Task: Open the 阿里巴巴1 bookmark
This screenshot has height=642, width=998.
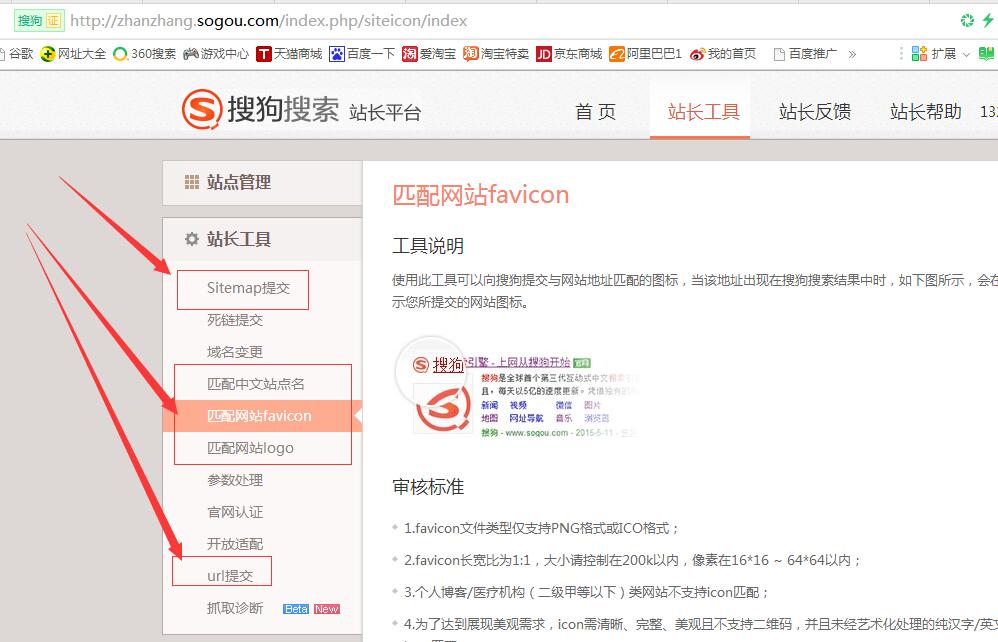Action: [645, 54]
